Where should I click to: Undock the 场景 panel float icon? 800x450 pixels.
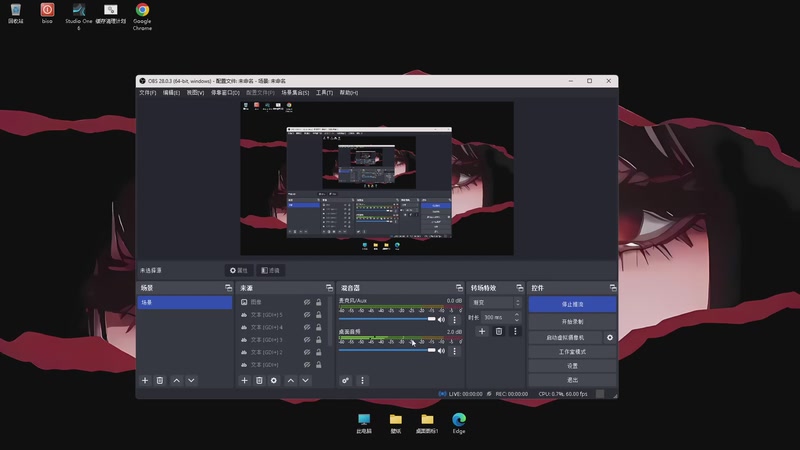click(x=228, y=288)
